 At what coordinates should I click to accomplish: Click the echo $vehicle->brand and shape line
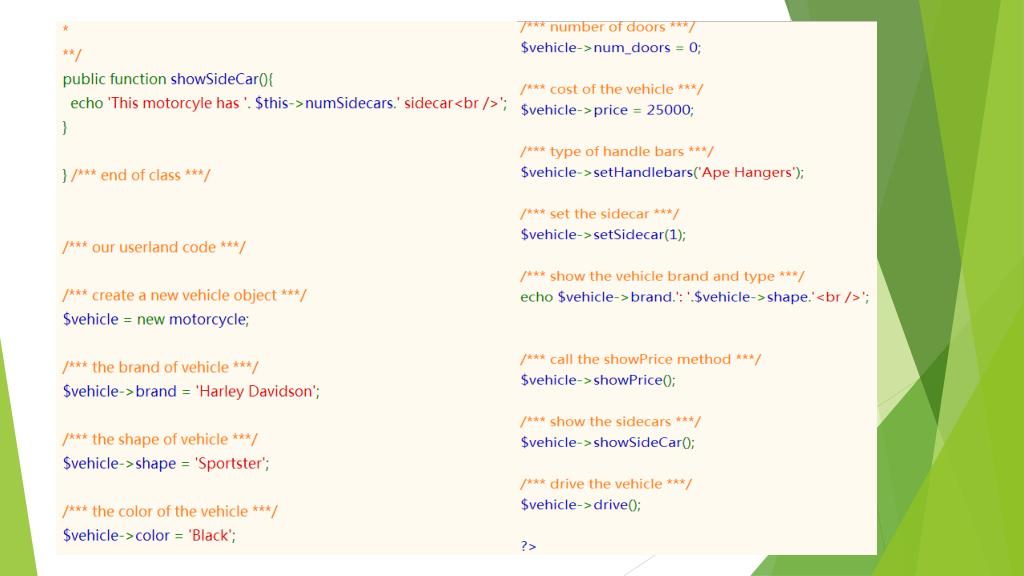pos(695,297)
